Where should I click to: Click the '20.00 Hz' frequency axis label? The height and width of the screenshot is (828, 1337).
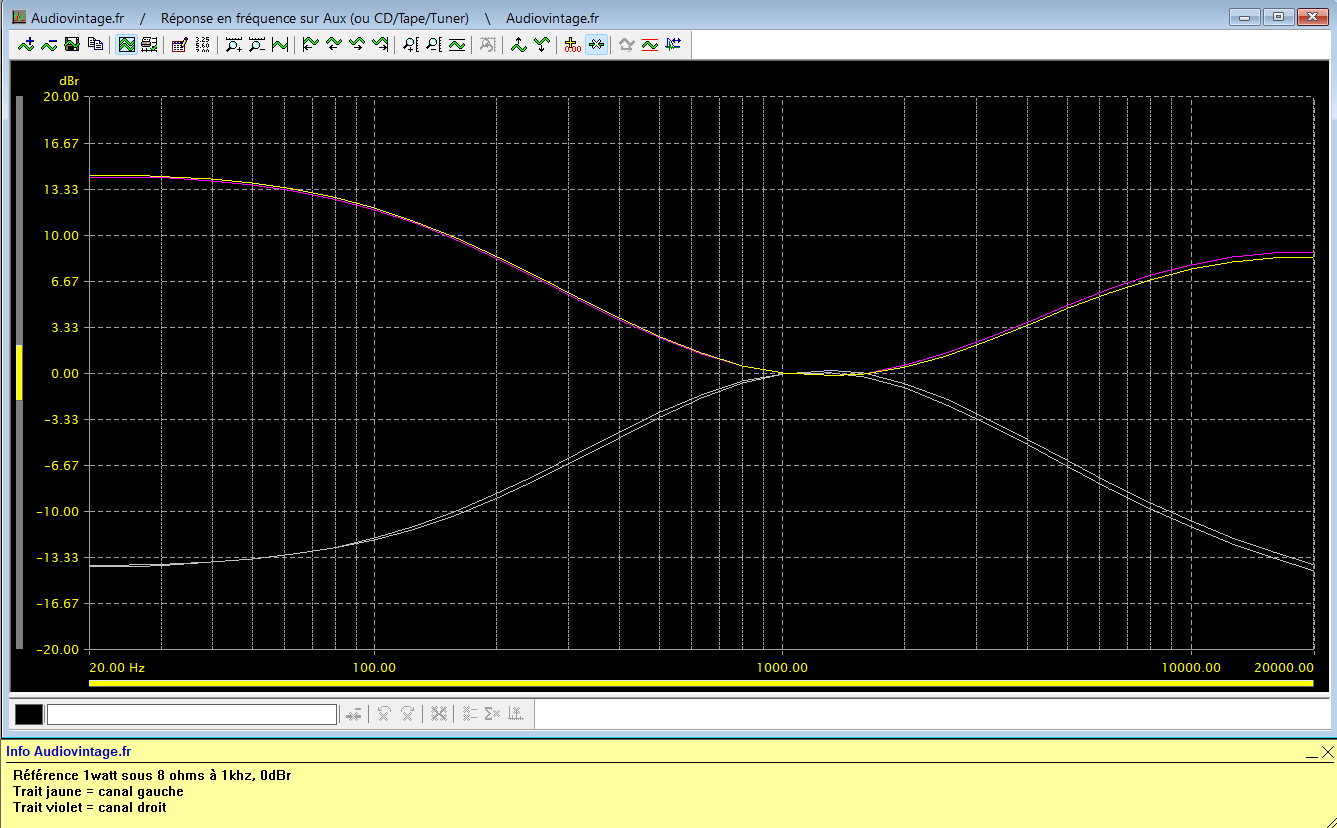117,667
